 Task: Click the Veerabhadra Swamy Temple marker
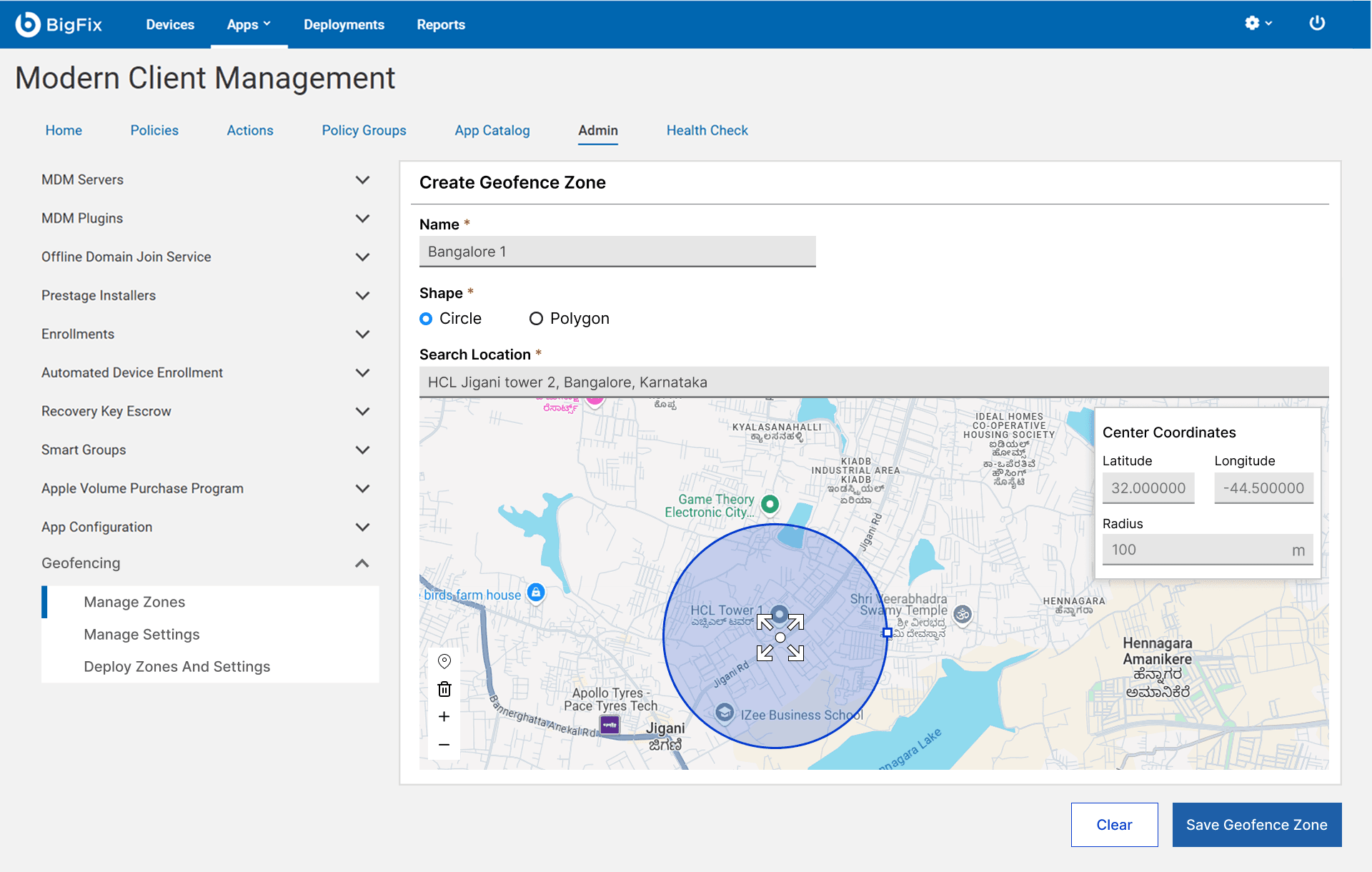pyautogui.click(x=963, y=614)
